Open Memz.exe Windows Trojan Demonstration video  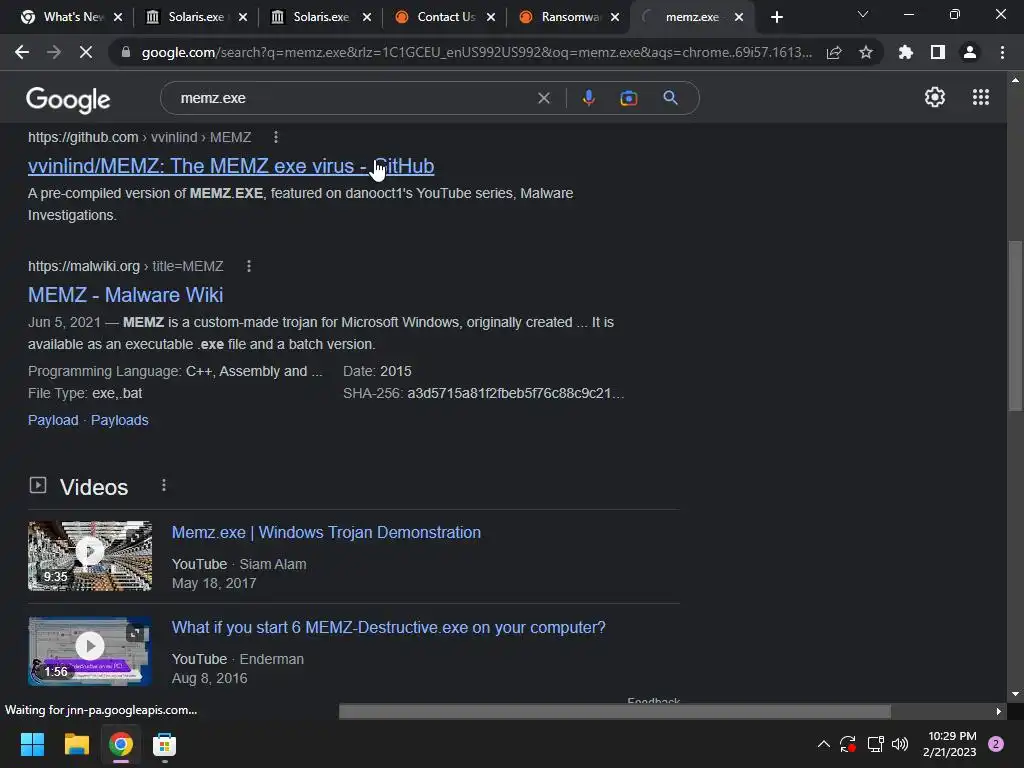pyautogui.click(x=326, y=532)
